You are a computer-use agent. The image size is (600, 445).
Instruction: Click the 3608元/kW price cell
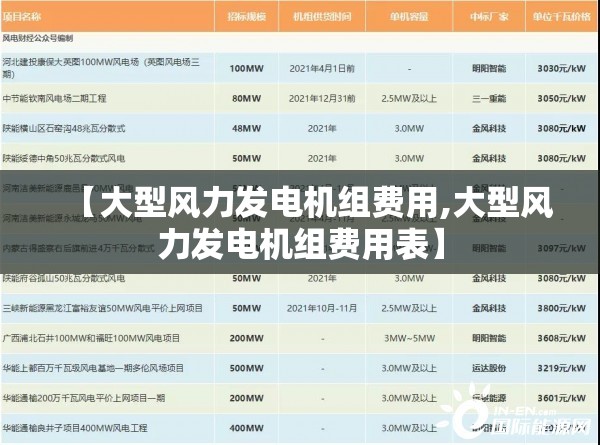click(561, 338)
